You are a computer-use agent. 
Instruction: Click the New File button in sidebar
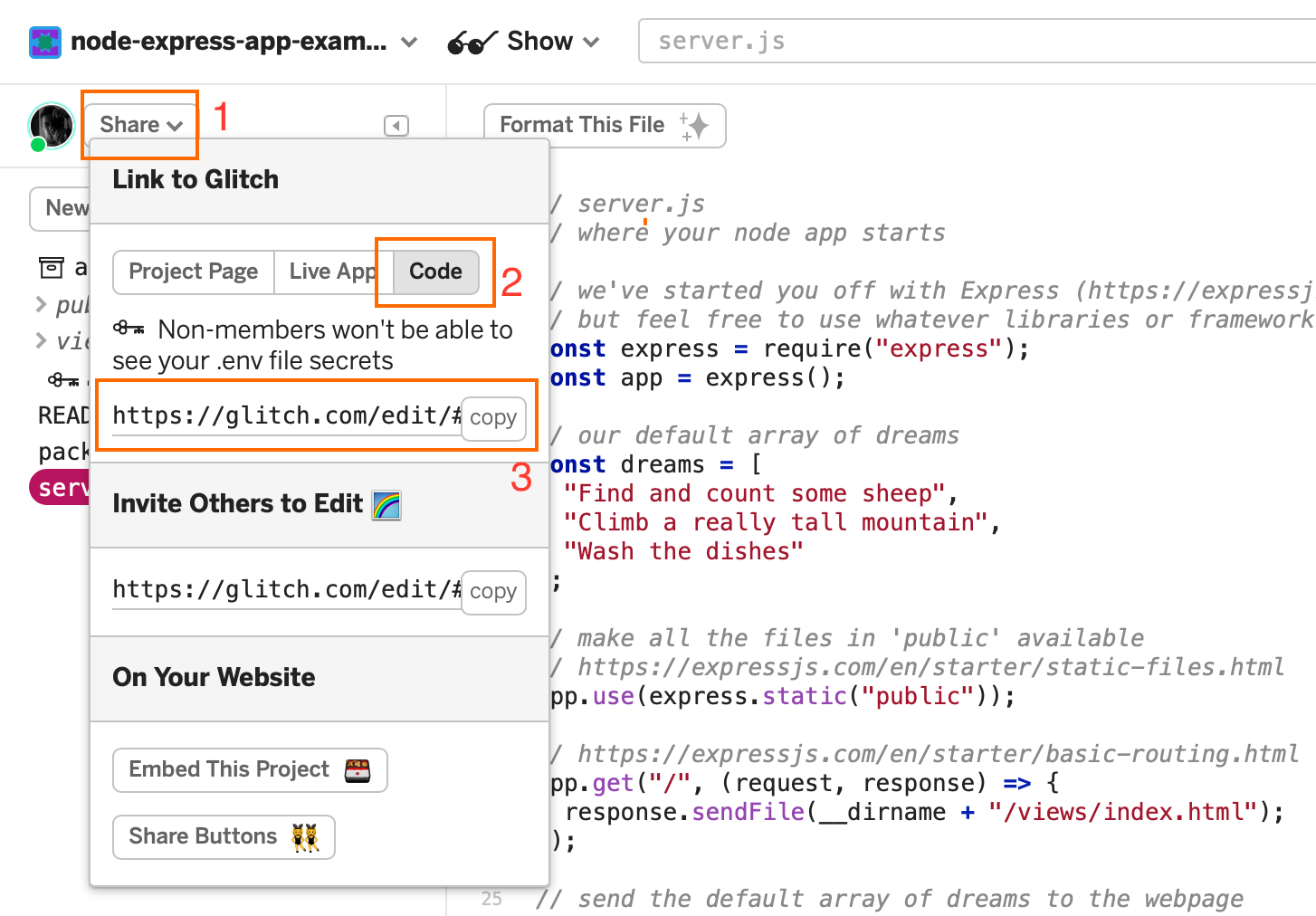[x=60, y=208]
